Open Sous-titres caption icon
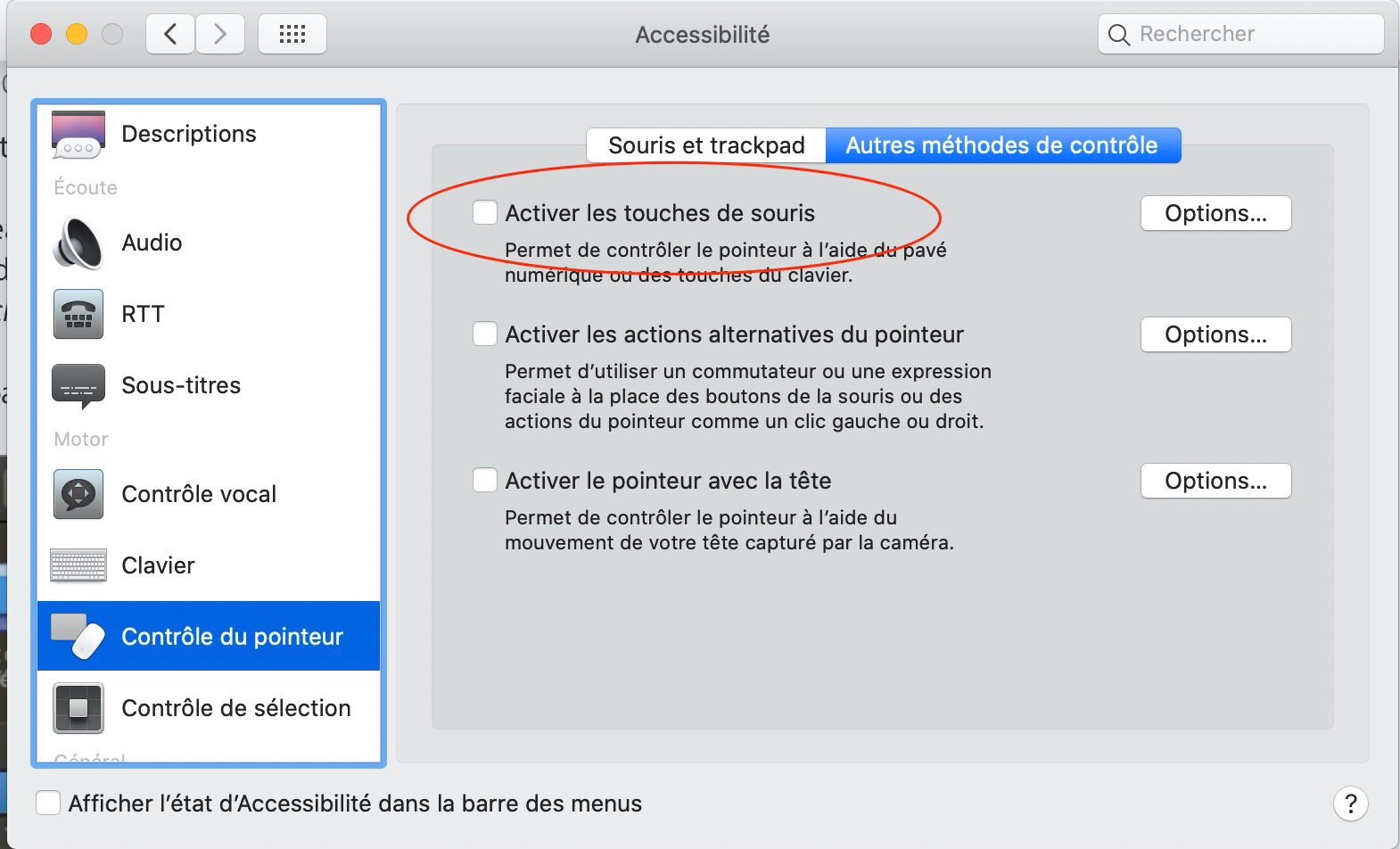 tap(78, 386)
